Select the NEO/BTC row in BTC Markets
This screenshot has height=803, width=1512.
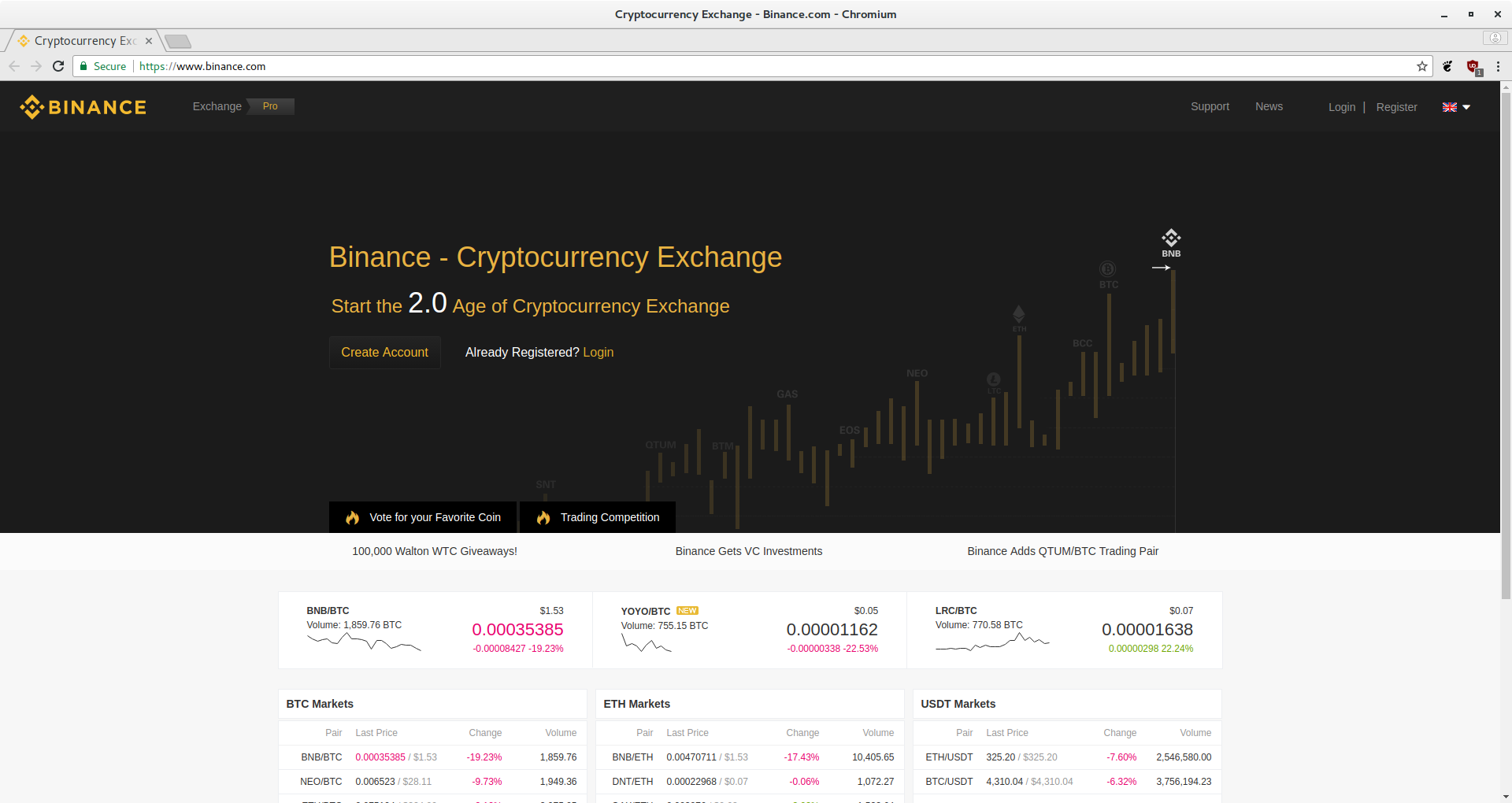pyautogui.click(x=432, y=782)
